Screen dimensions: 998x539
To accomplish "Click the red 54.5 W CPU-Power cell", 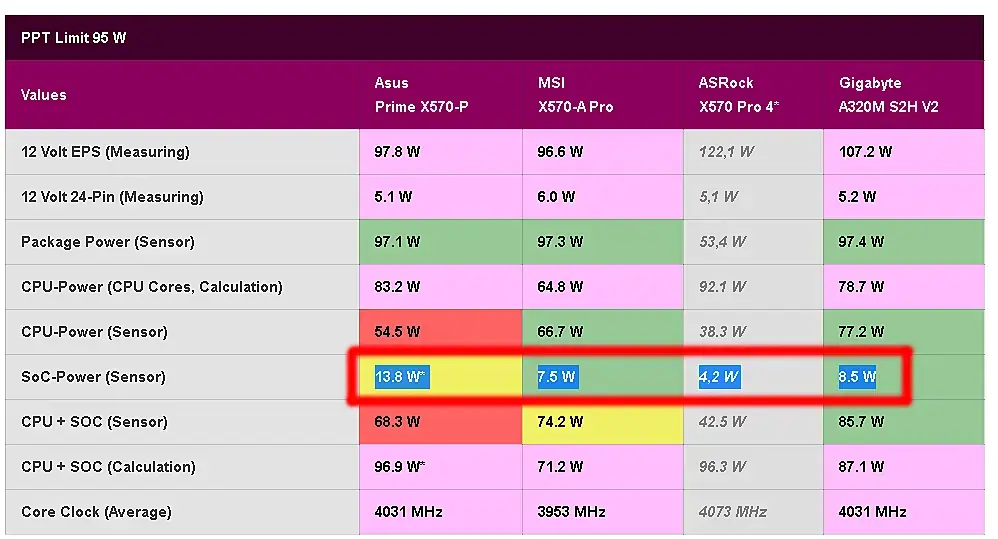I will pyautogui.click(x=397, y=332).
